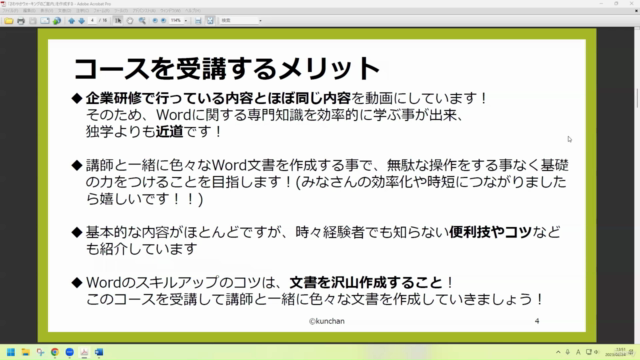The width and height of the screenshot is (640, 360).
Task: Click the line ending ら嬉しいです！！)
Action: [144, 199]
